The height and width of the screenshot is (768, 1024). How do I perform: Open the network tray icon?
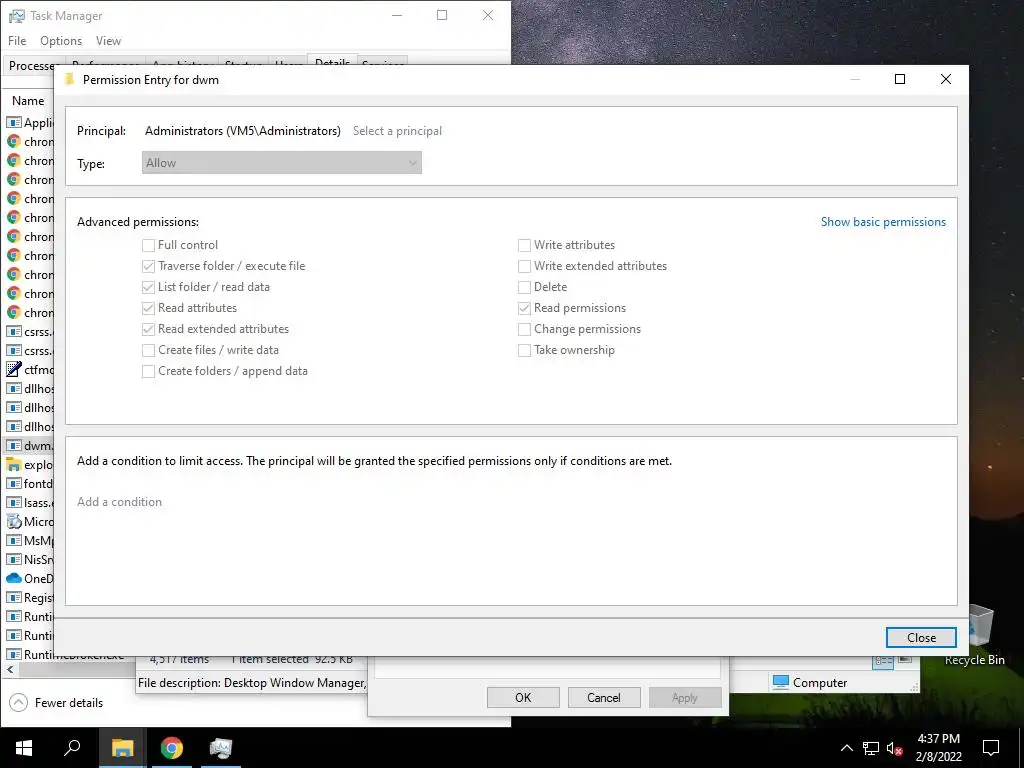point(871,748)
